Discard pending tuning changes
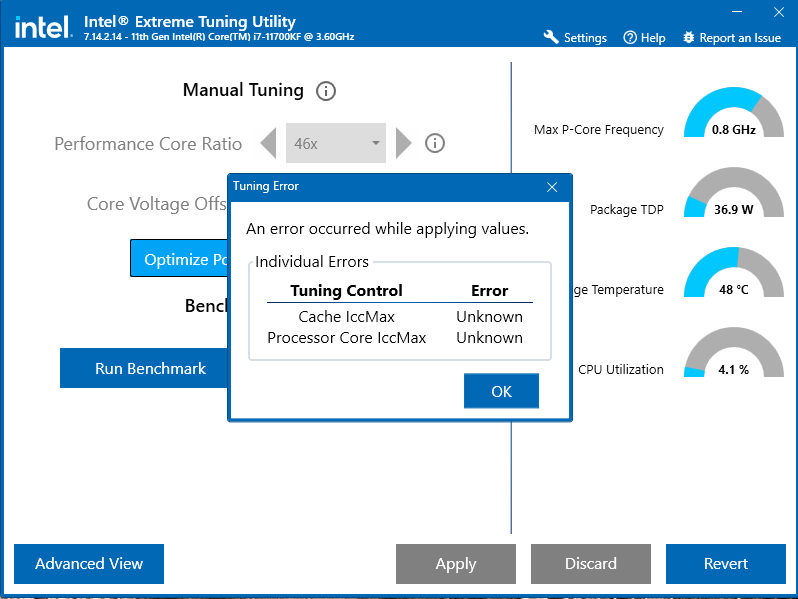The width and height of the screenshot is (798, 599). (590, 563)
